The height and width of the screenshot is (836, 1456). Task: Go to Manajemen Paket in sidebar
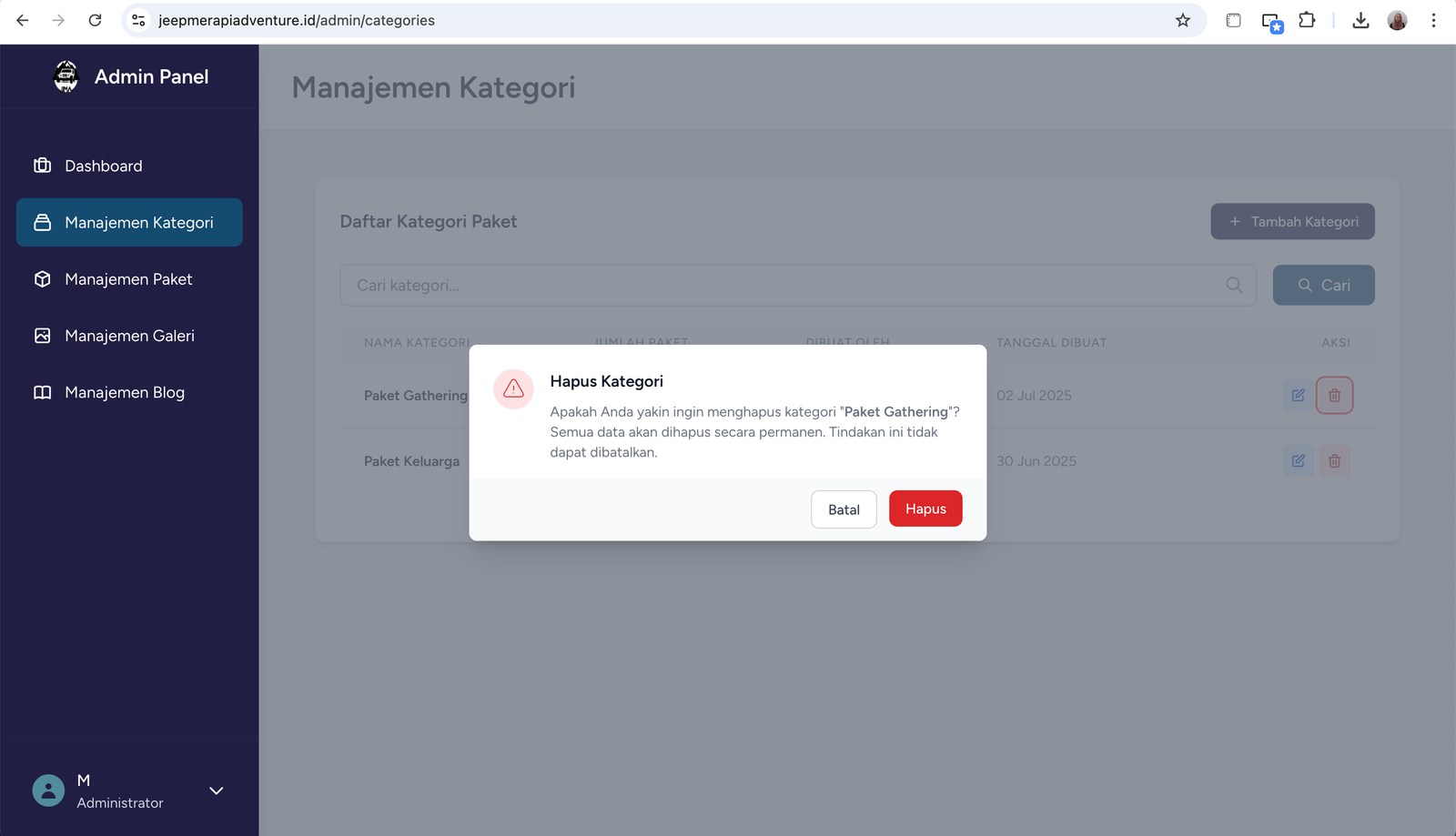(128, 279)
